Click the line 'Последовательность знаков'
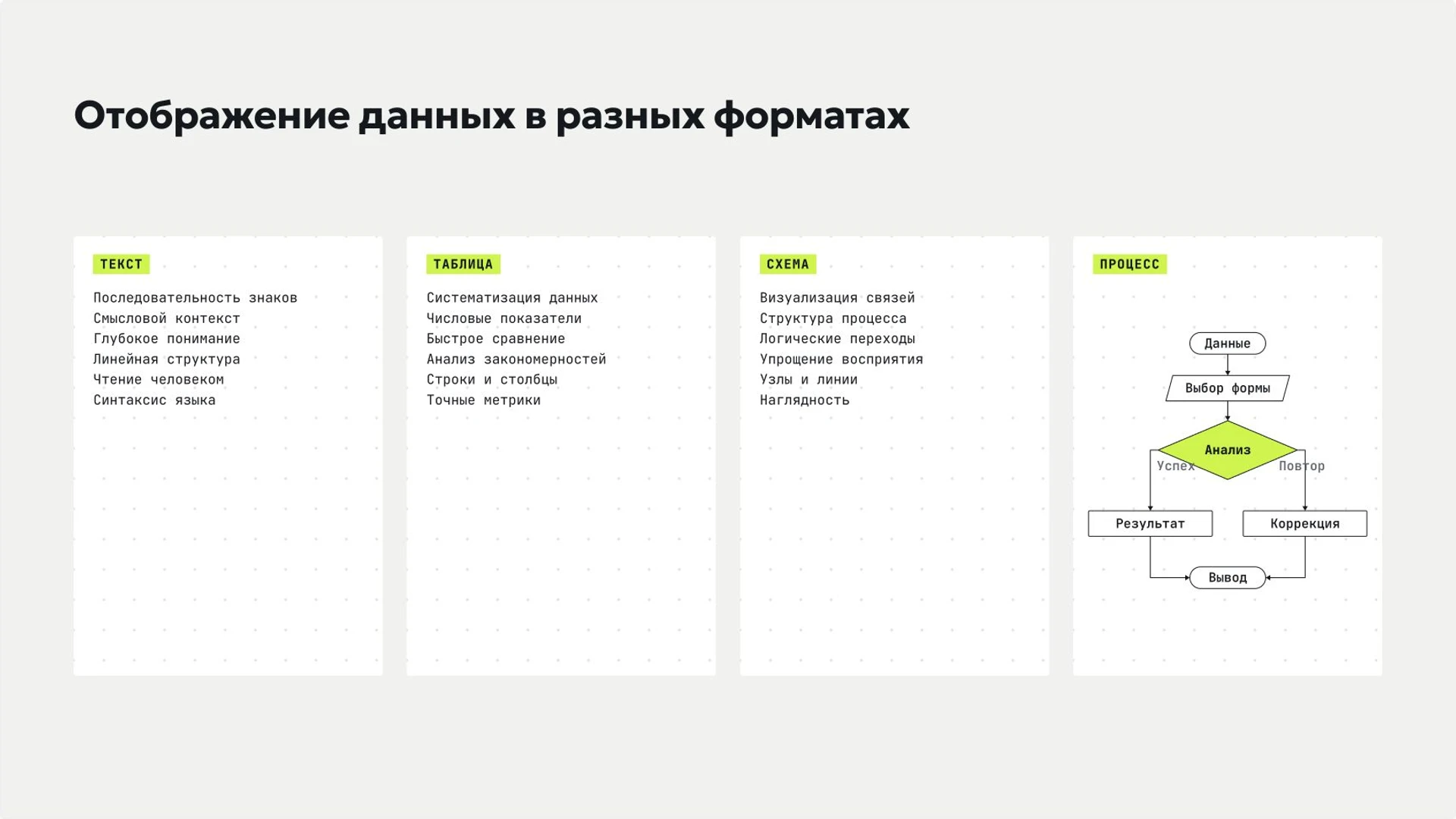This screenshot has width=1456, height=819. 195,298
